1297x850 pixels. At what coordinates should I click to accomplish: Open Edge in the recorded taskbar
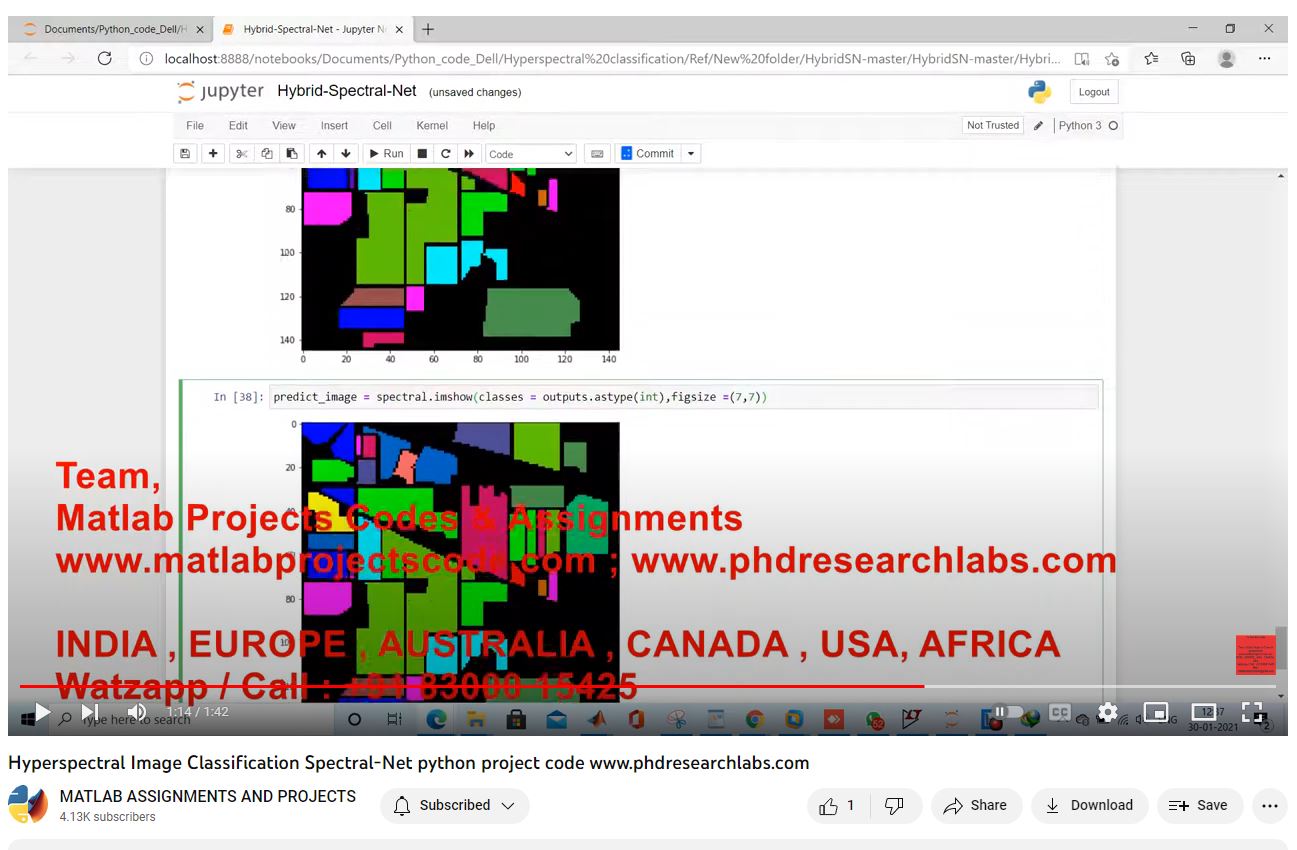pos(436,719)
